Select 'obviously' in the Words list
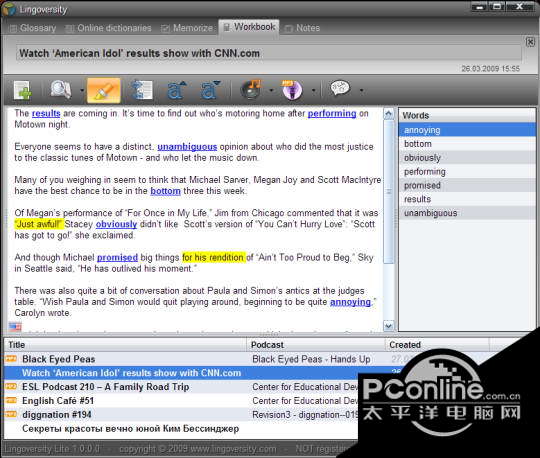This screenshot has height=458, width=540. tap(467, 157)
